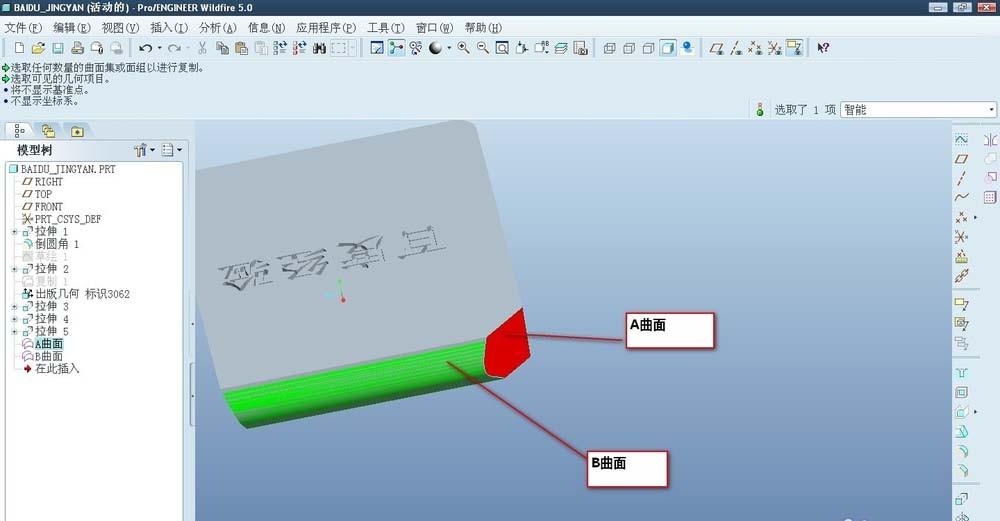Open the 文件(F) menu
Image resolution: width=1000 pixels, height=521 pixels.
point(23,28)
